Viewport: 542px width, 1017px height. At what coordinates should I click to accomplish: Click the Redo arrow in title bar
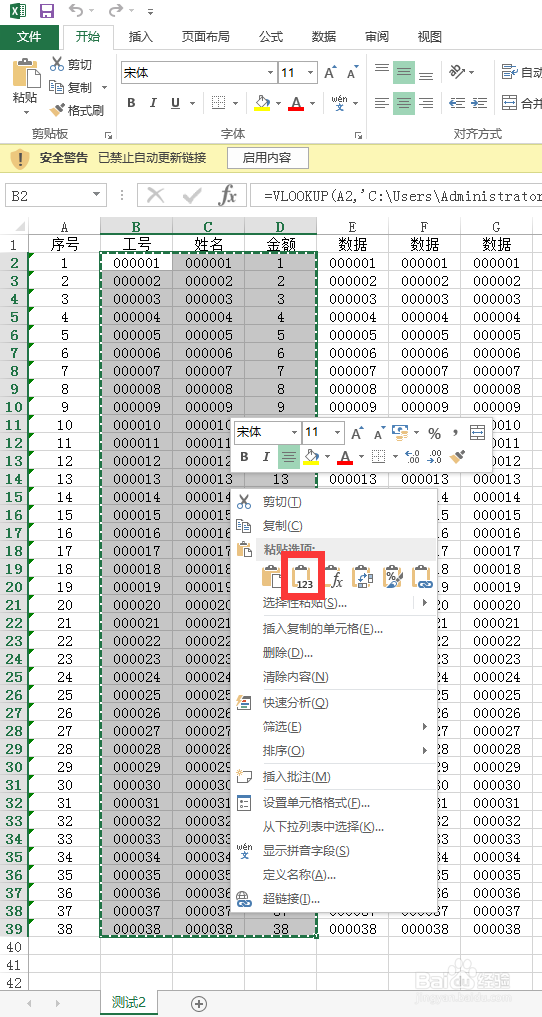coord(116,11)
